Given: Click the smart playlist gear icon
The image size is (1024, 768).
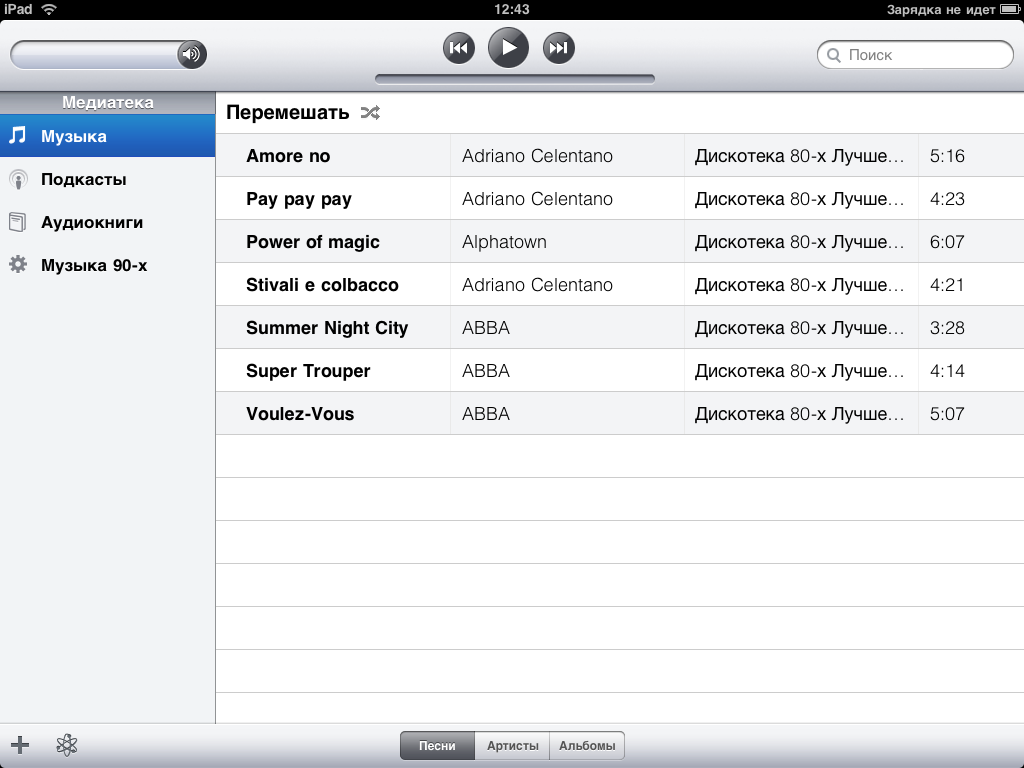Looking at the screenshot, I should click(18, 264).
